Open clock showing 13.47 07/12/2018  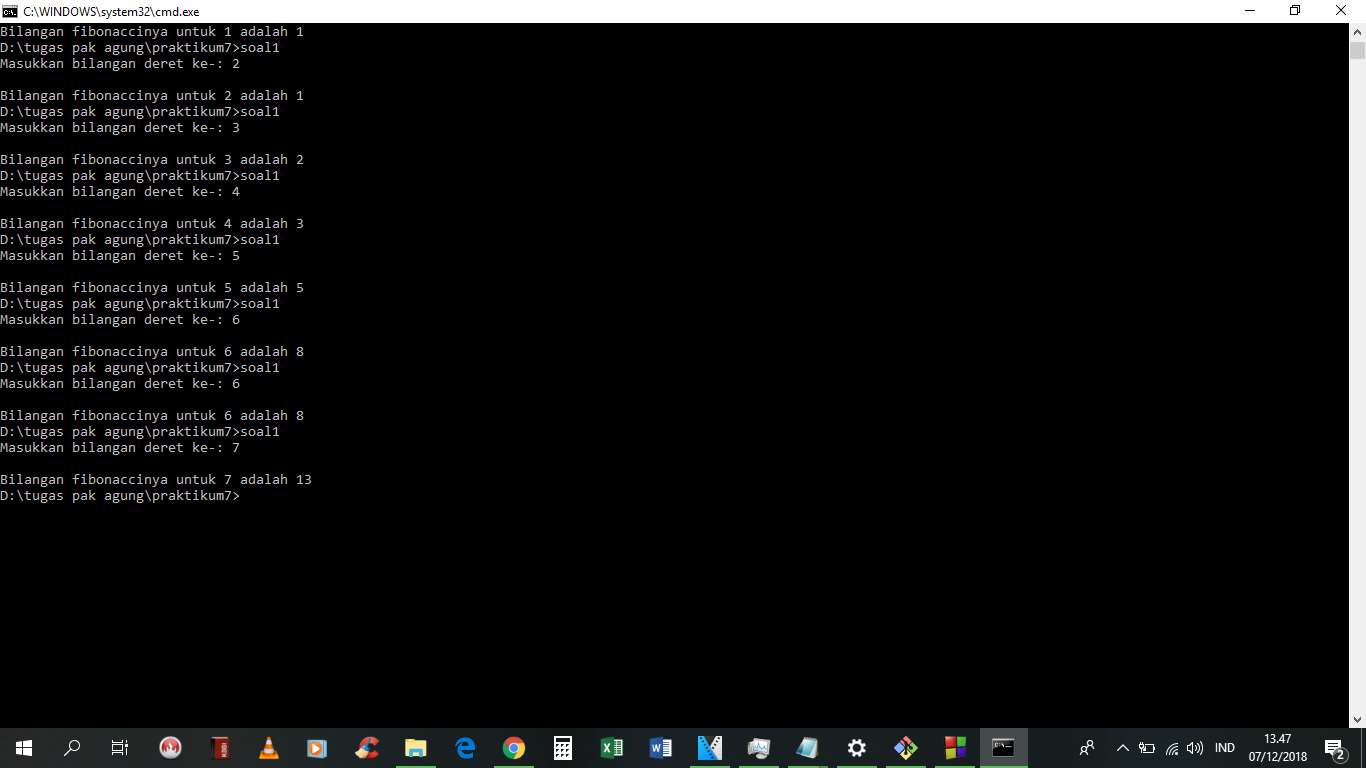[x=1278, y=748]
